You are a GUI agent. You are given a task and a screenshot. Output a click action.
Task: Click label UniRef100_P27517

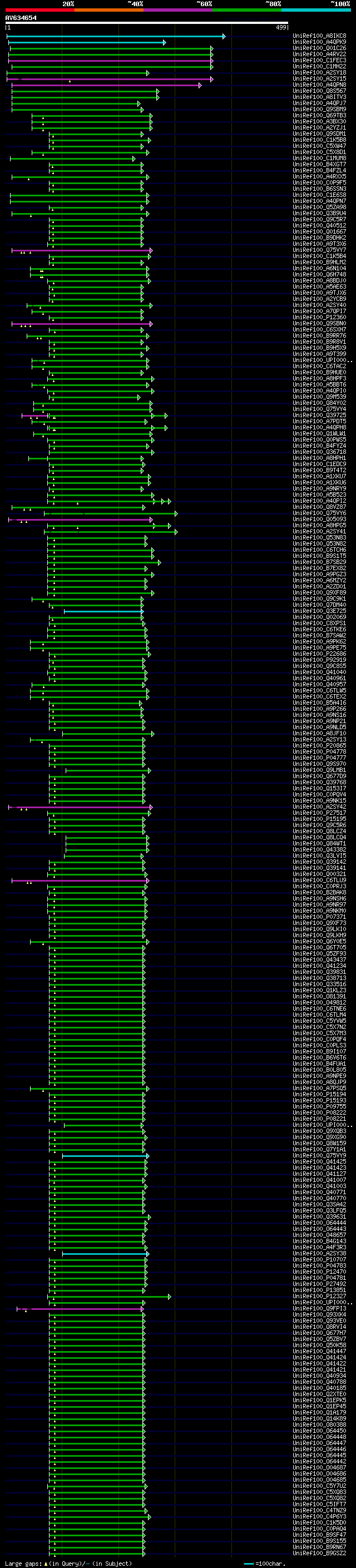319,813
